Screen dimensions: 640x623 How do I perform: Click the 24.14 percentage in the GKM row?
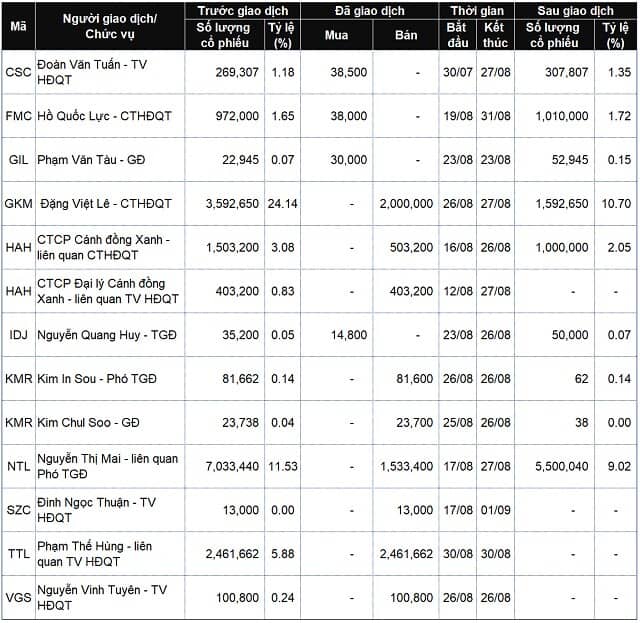click(x=282, y=203)
